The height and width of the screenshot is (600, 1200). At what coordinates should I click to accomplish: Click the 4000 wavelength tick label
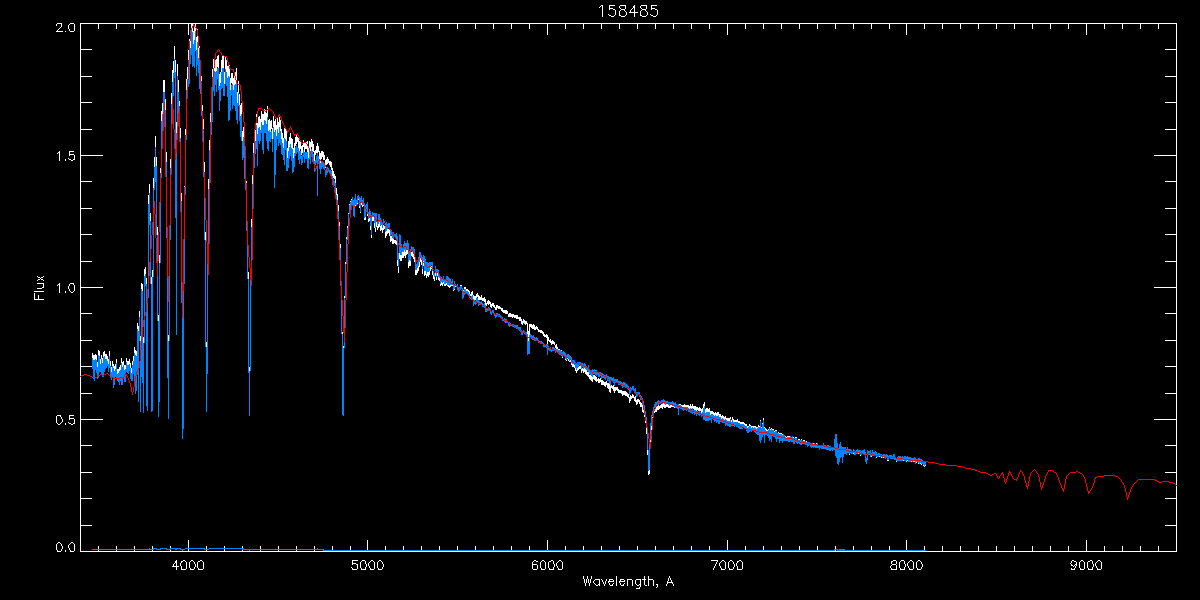point(188,564)
